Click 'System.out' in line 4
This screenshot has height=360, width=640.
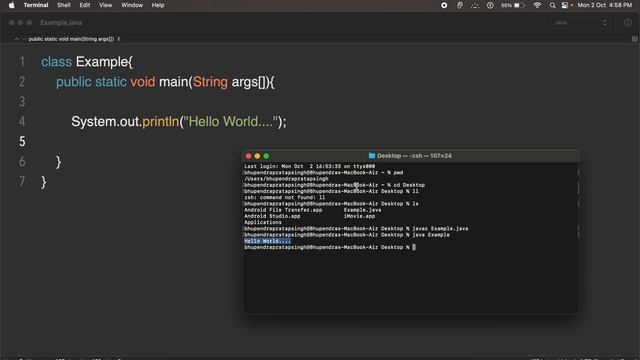click(x=106, y=122)
